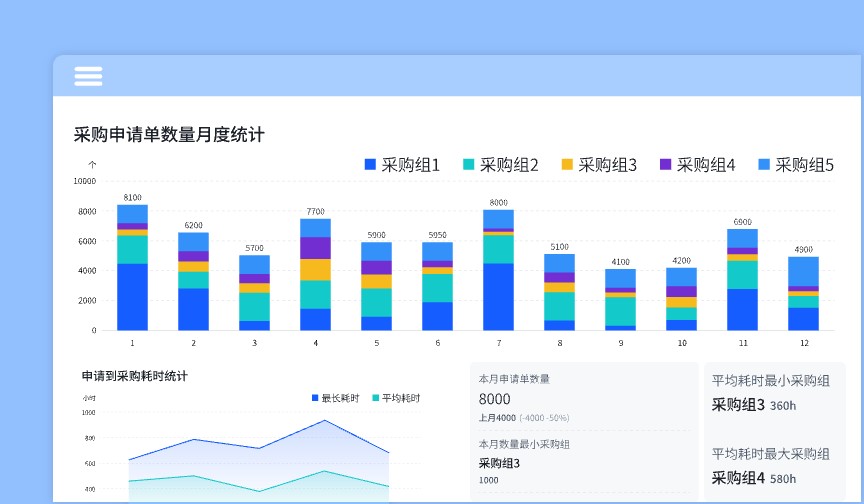Click the 采购组4 580h value
This screenshot has height=504, width=864.
pos(754,478)
